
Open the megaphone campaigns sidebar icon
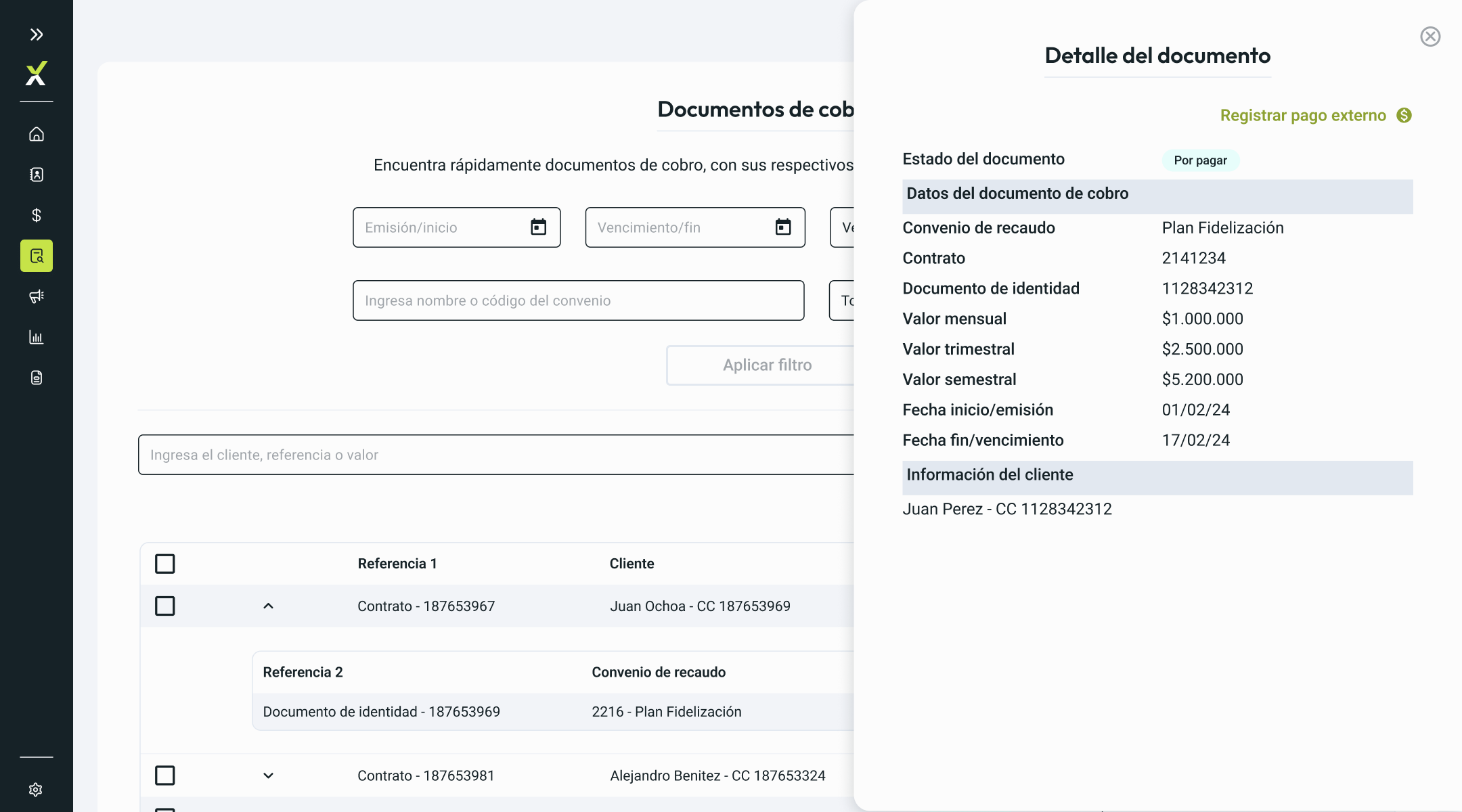tap(37, 296)
